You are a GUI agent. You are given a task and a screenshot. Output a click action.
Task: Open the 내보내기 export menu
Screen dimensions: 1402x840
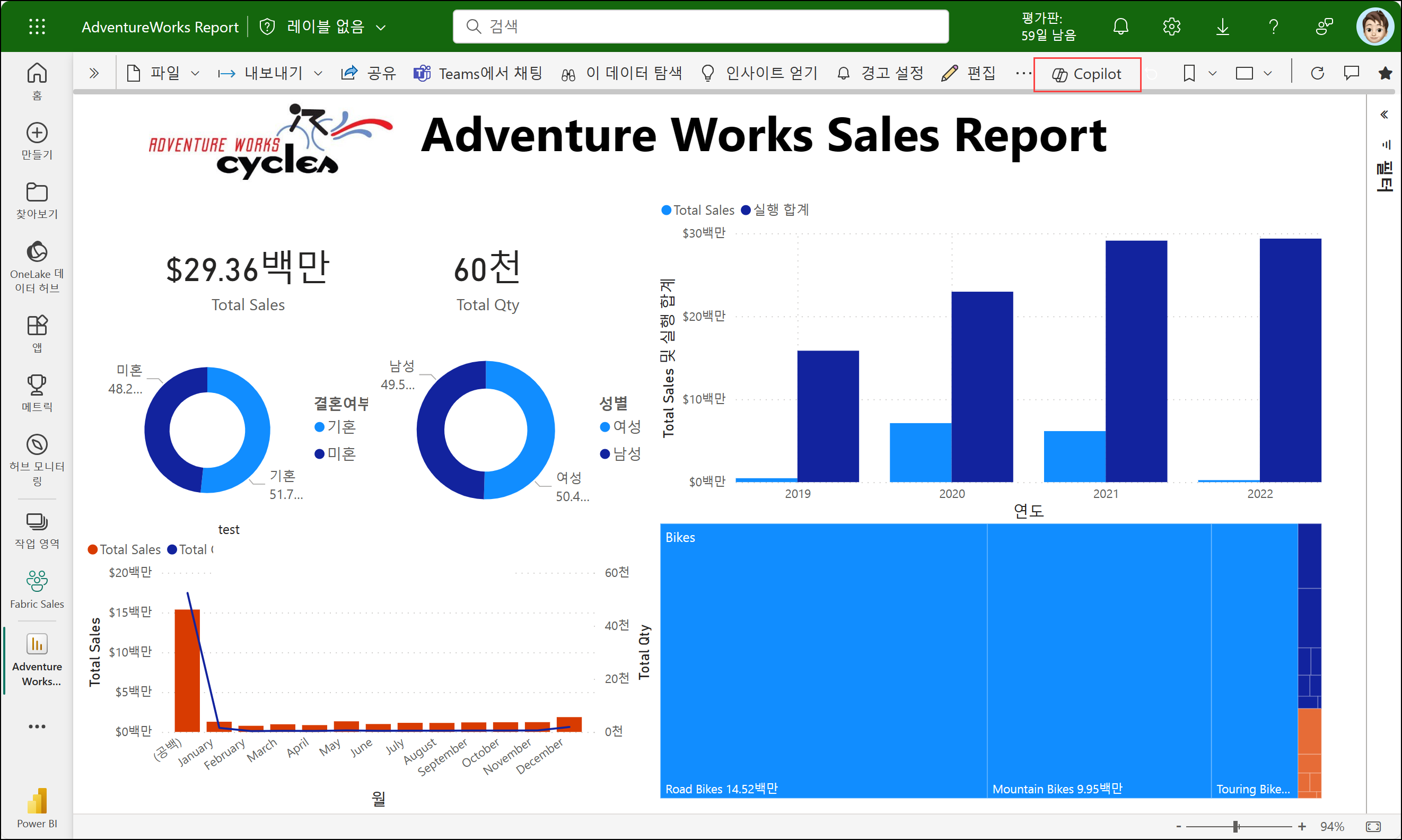tap(270, 74)
